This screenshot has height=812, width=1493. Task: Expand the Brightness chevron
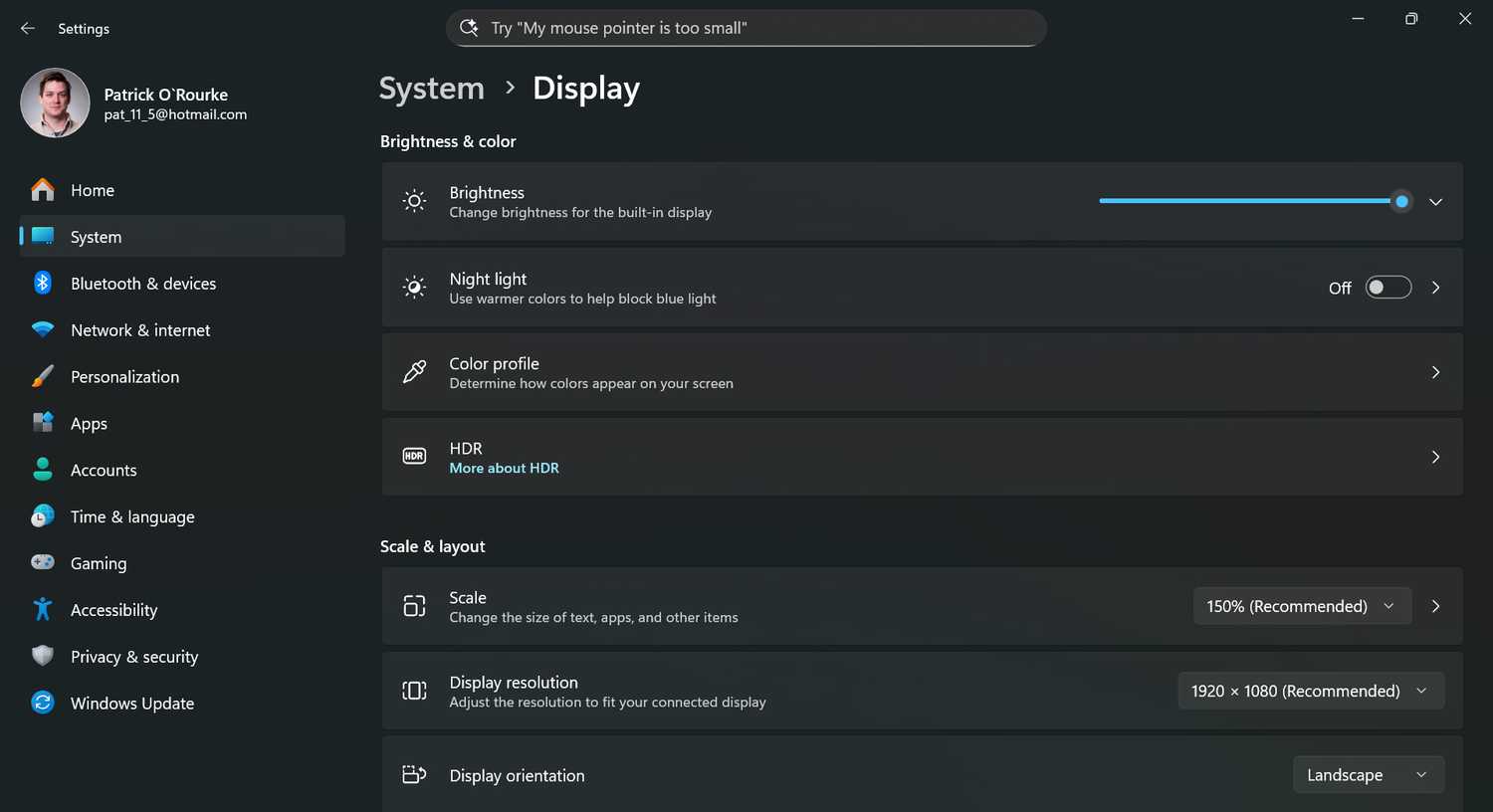coord(1435,201)
